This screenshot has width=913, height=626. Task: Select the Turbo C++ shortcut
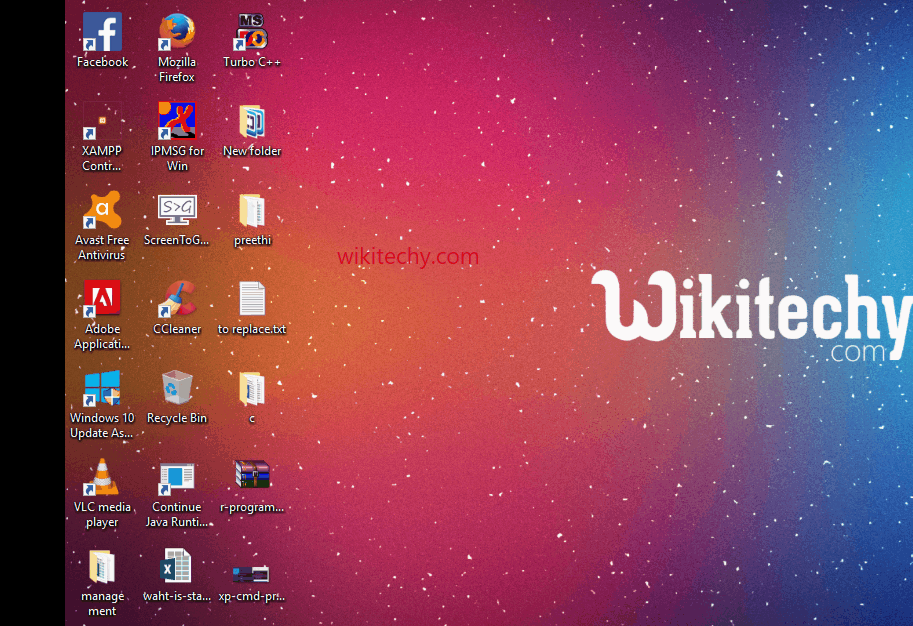(x=252, y=33)
